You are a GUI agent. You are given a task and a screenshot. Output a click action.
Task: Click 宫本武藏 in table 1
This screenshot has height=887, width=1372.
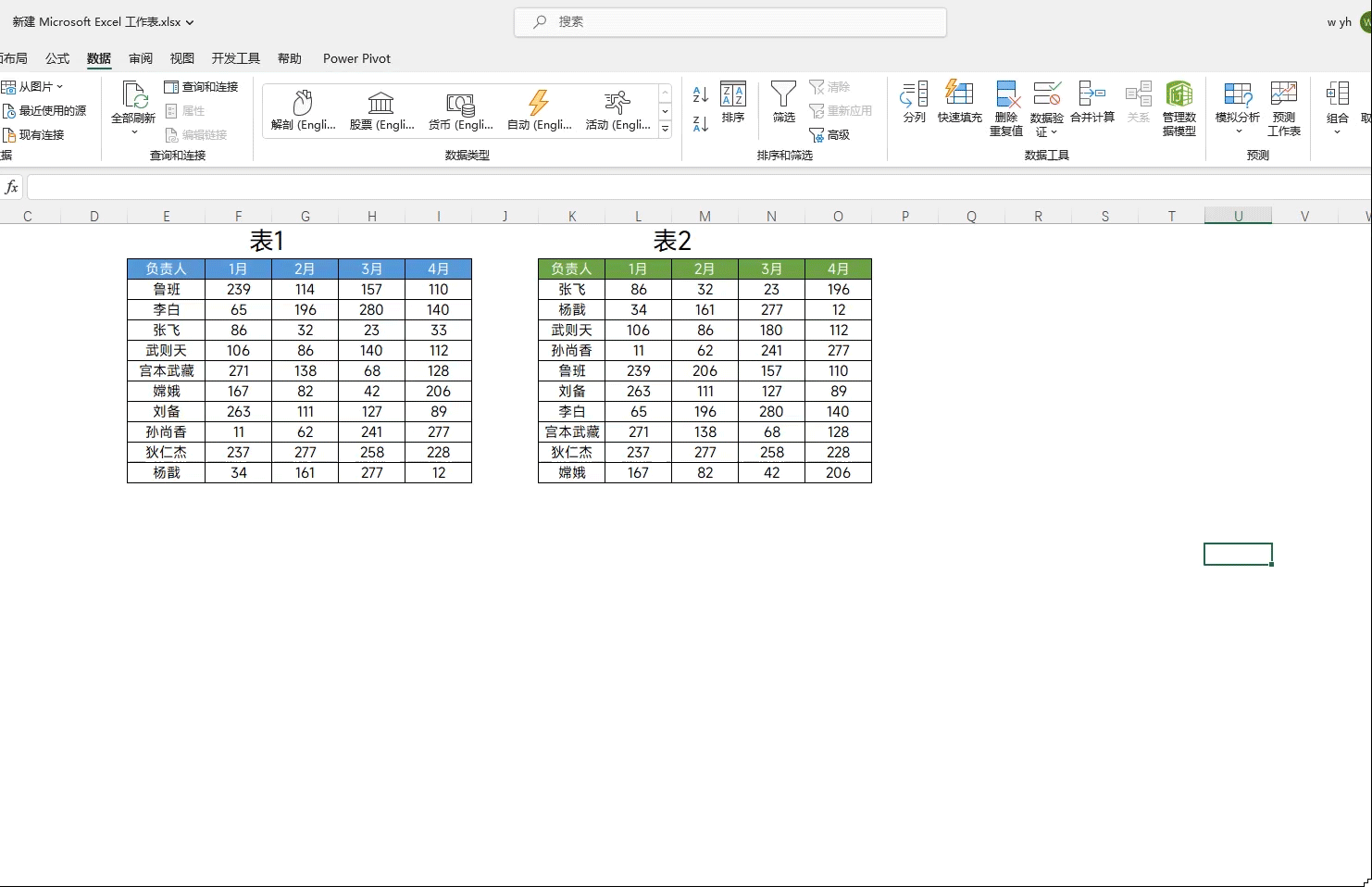point(167,370)
